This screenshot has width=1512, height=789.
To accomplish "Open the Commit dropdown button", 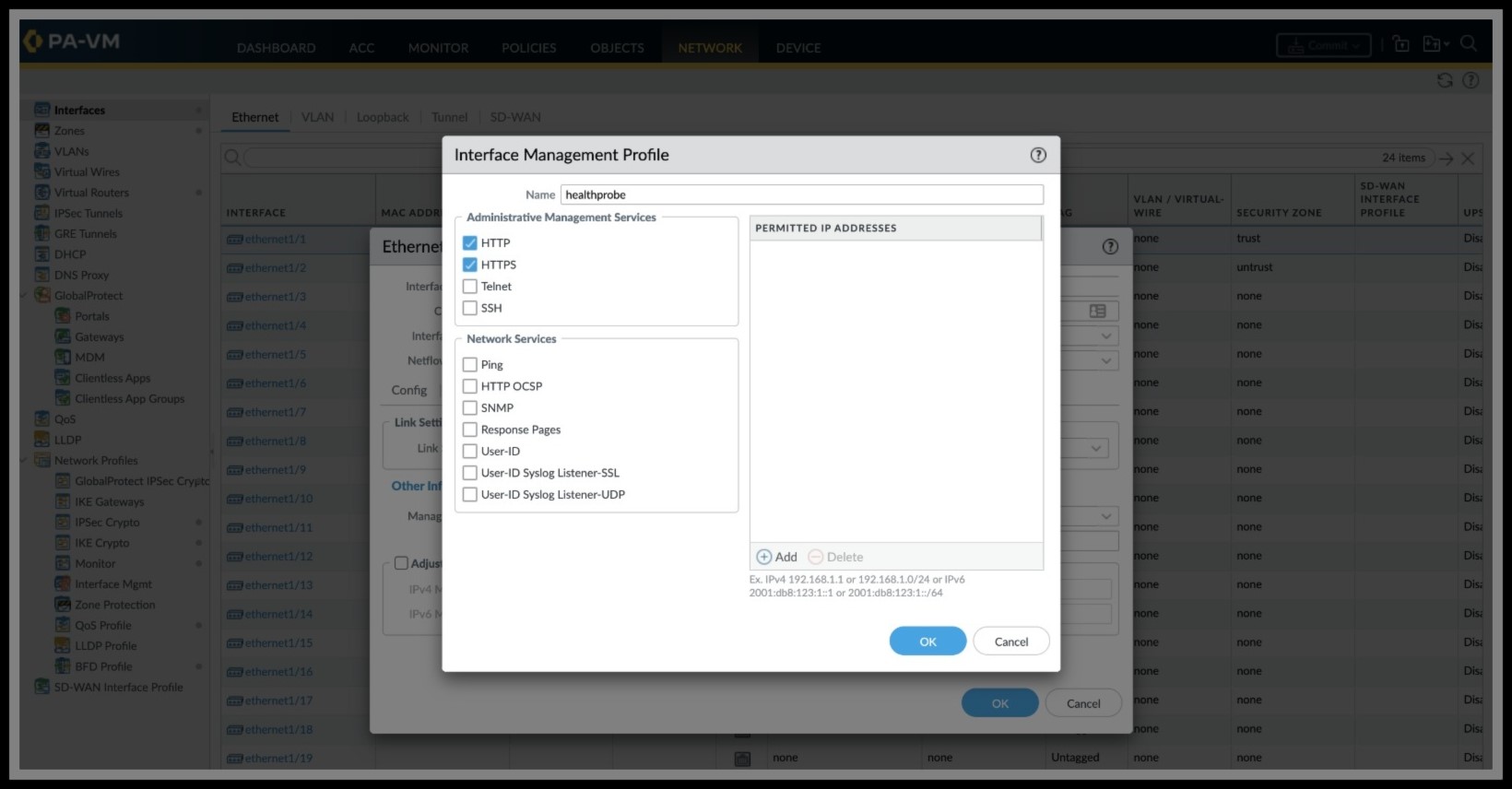I will (1323, 45).
